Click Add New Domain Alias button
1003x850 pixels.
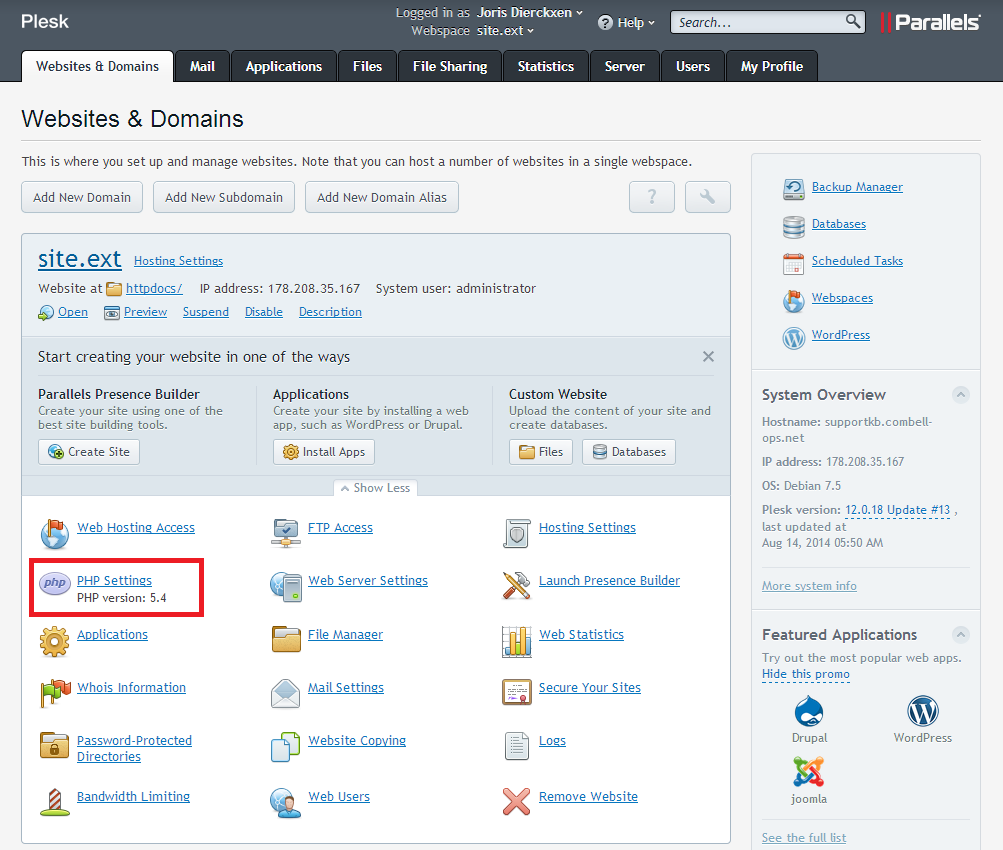coord(382,197)
